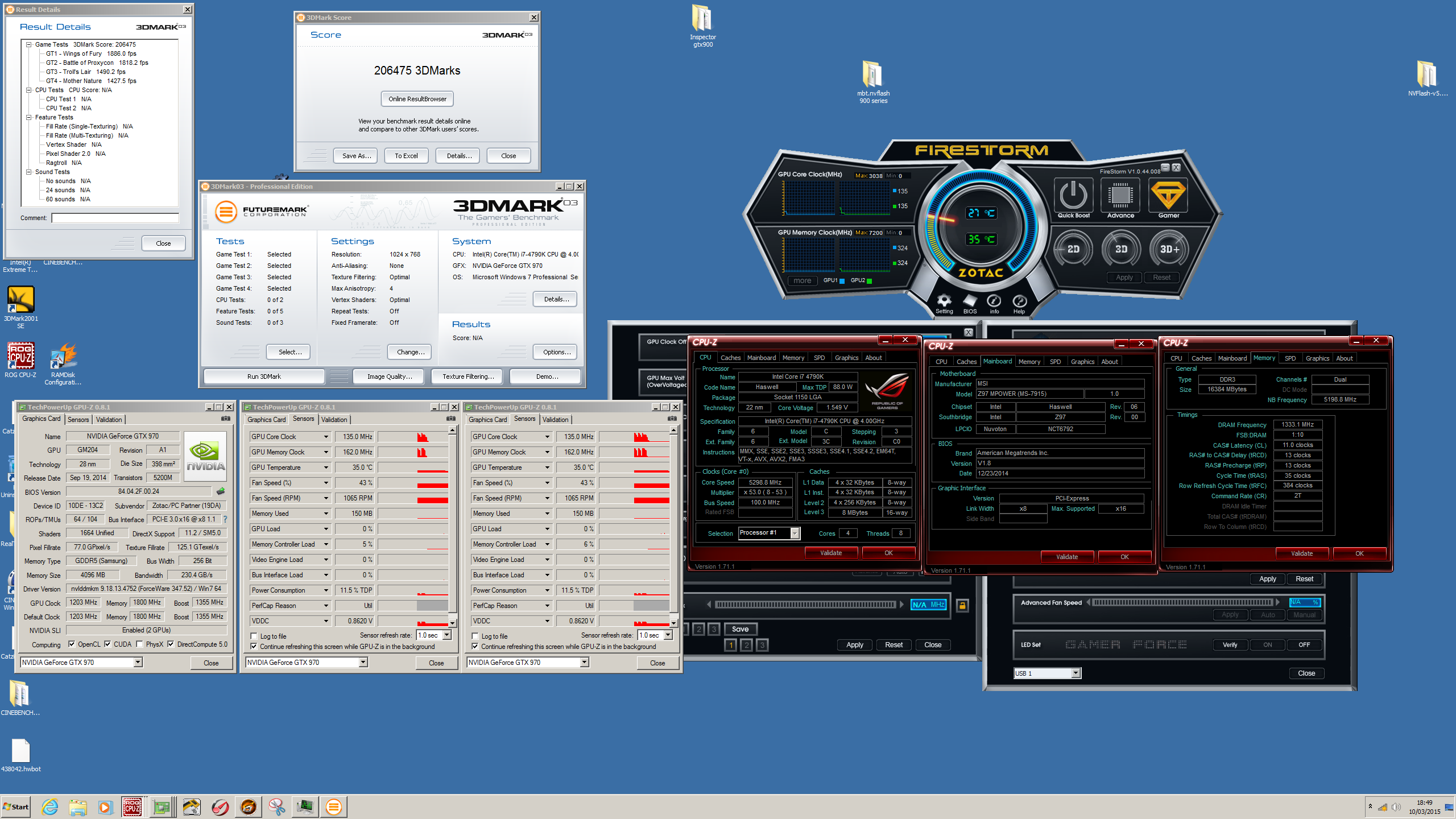1456x819 pixels.
Task: Click the Snipping Tool scissors taskbar icon
Action: [x=276, y=806]
